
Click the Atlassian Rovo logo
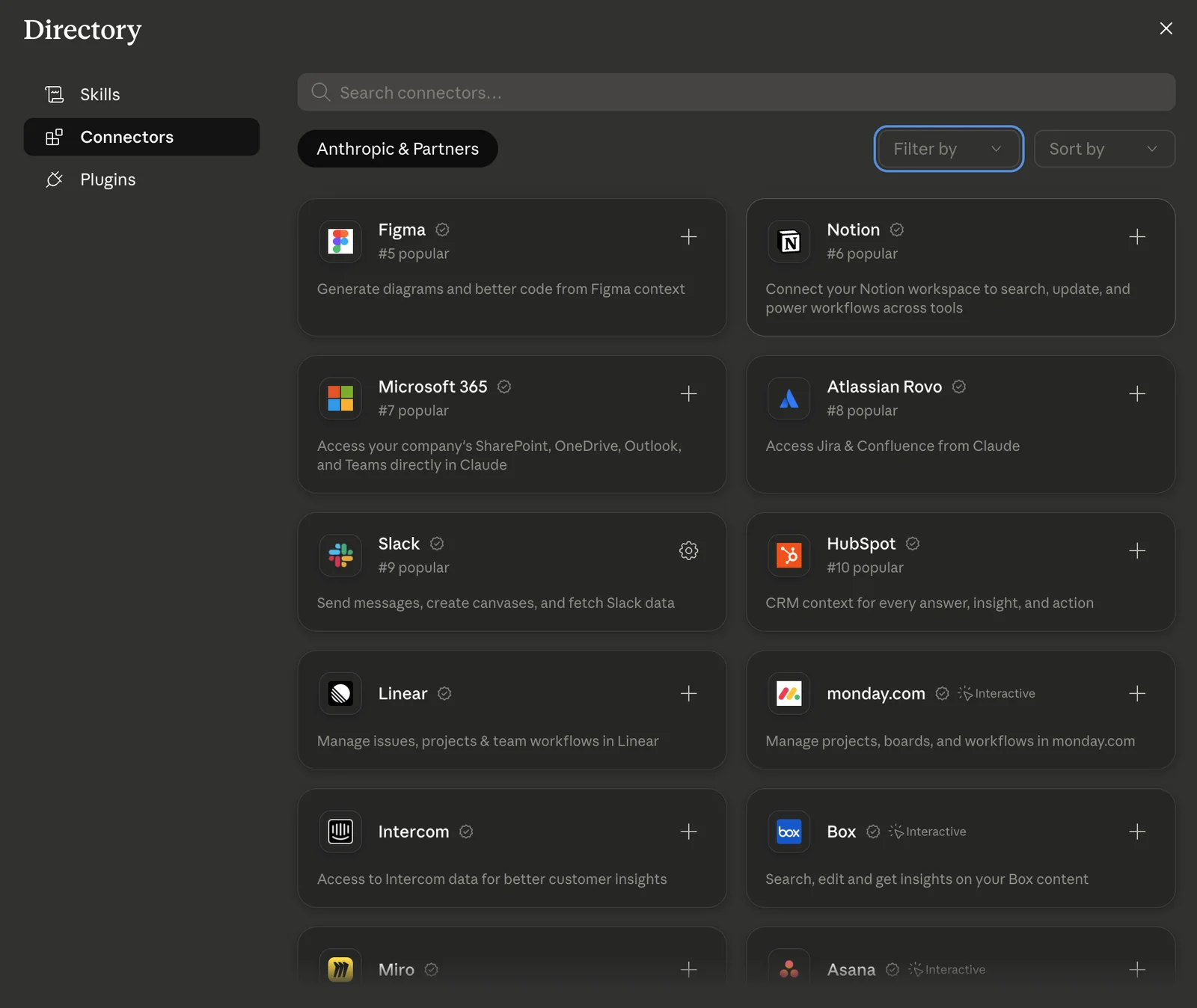pos(789,398)
